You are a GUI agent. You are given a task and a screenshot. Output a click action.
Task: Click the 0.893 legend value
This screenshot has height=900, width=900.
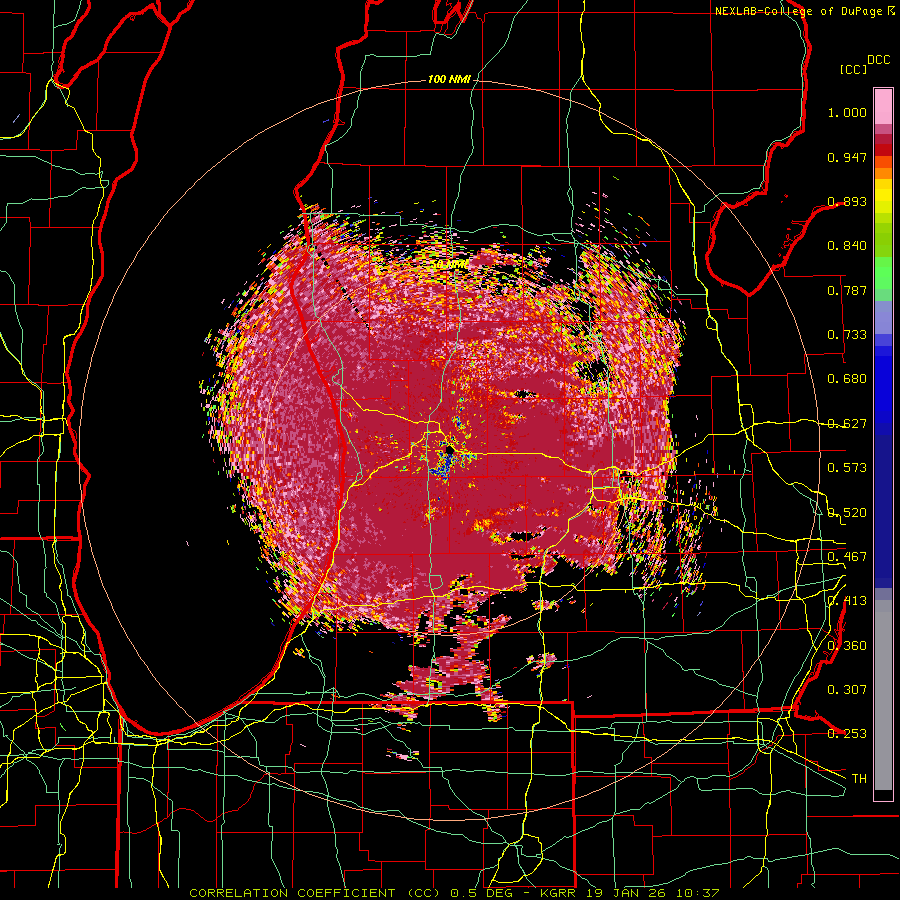click(x=847, y=201)
